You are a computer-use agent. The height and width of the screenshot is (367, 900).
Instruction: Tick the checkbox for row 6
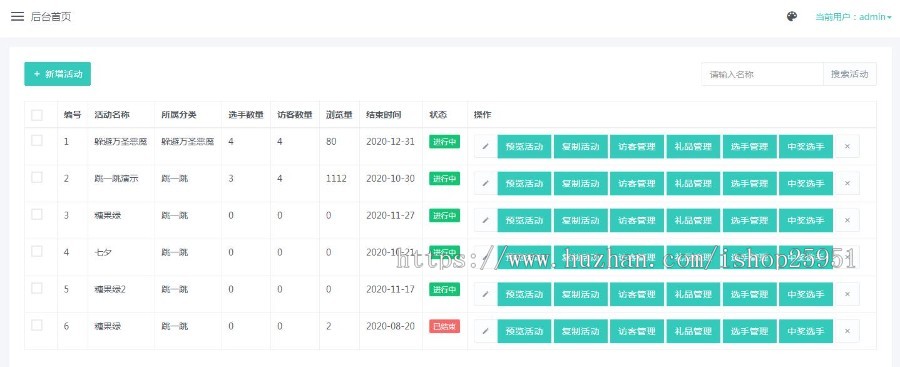point(37,325)
